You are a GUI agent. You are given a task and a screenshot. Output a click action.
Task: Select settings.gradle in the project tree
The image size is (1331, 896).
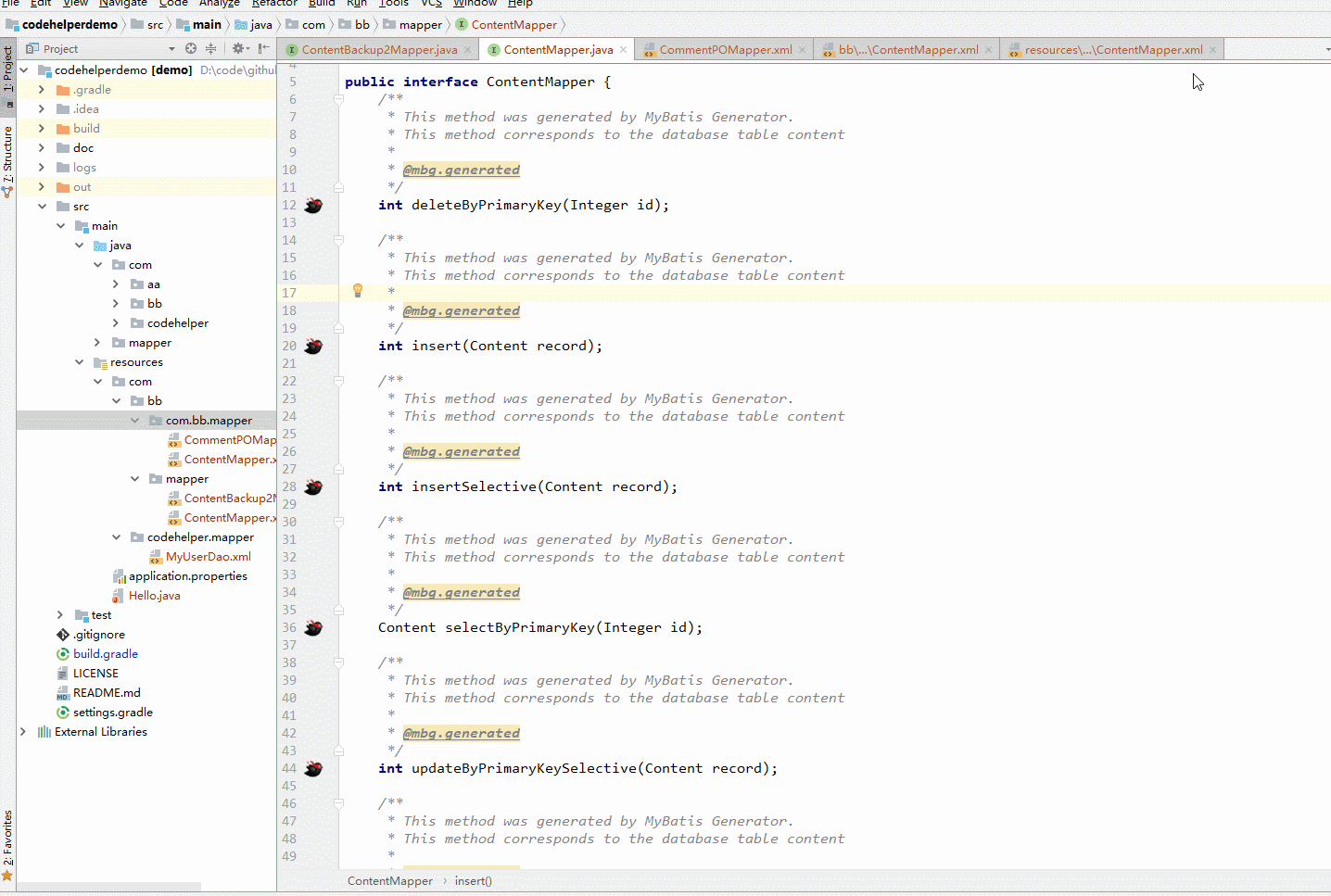pyautogui.click(x=112, y=713)
